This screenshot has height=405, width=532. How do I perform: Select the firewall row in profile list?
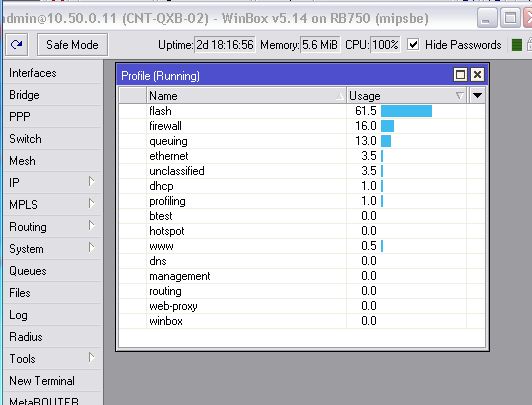coord(302,126)
